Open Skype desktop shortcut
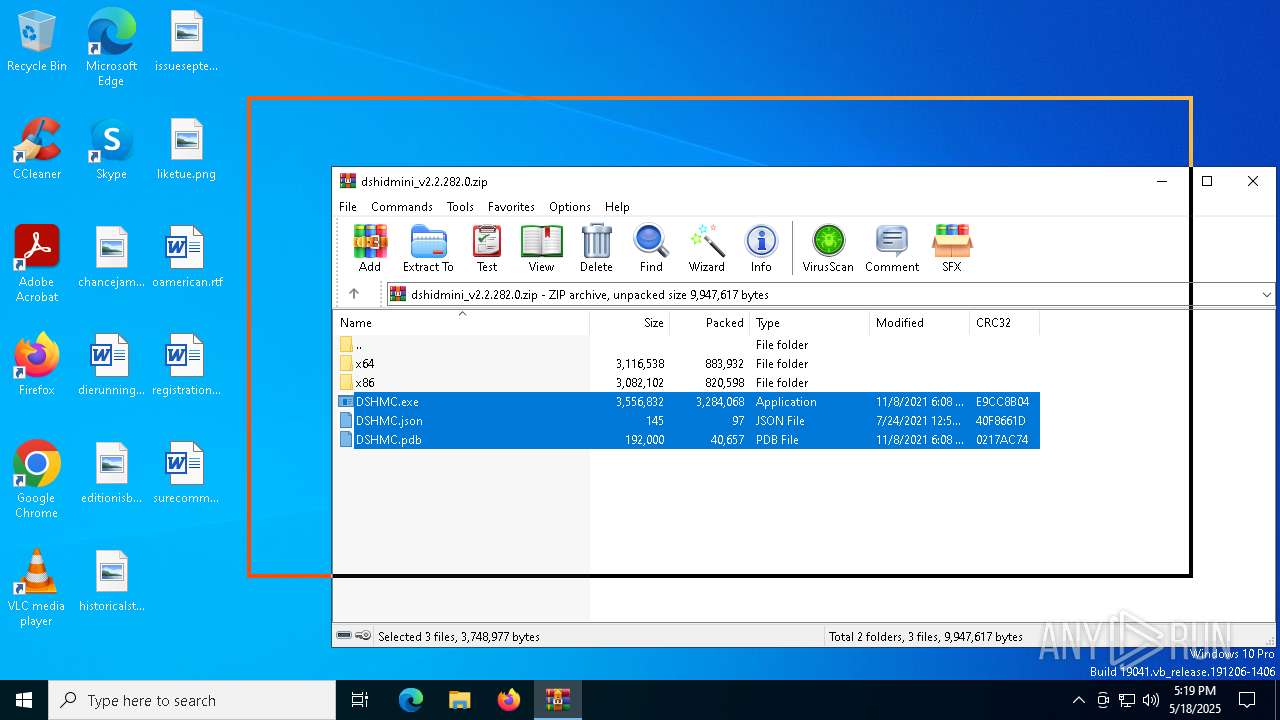The height and width of the screenshot is (720, 1280). pos(111,149)
